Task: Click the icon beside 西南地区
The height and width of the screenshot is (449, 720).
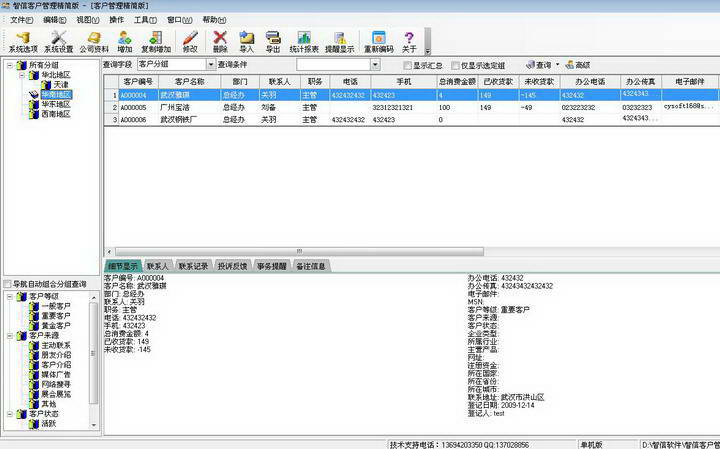Action: click(x=34, y=114)
